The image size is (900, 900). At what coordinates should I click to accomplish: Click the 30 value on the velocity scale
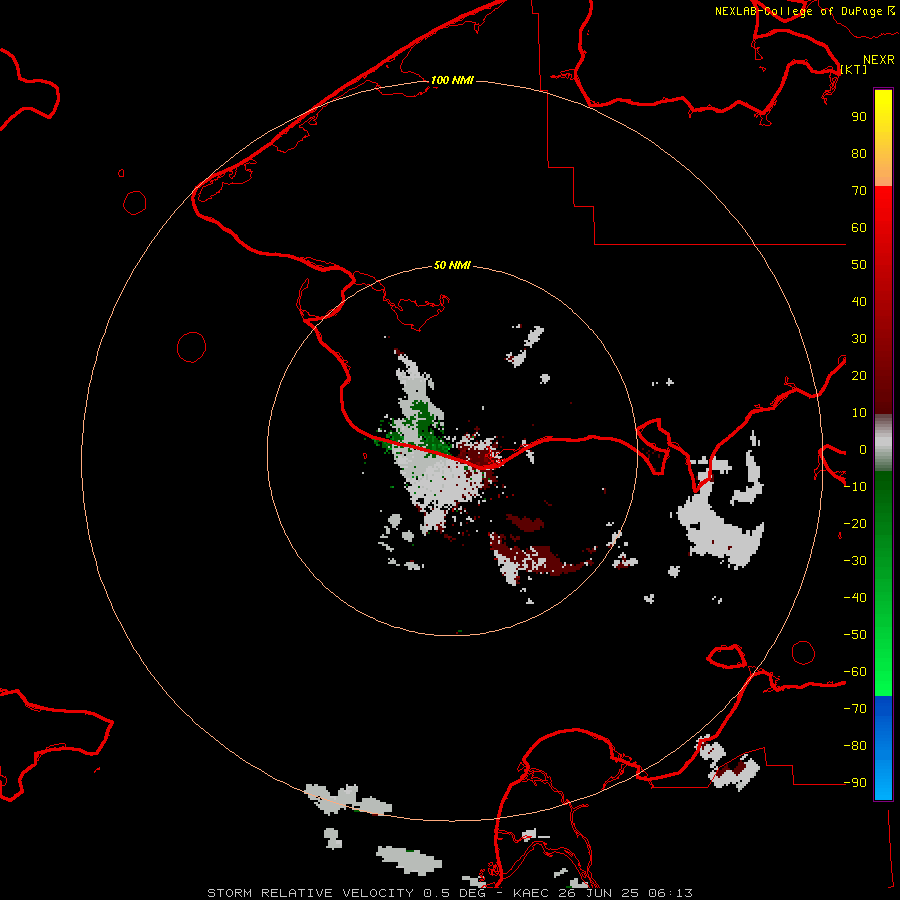[859, 339]
